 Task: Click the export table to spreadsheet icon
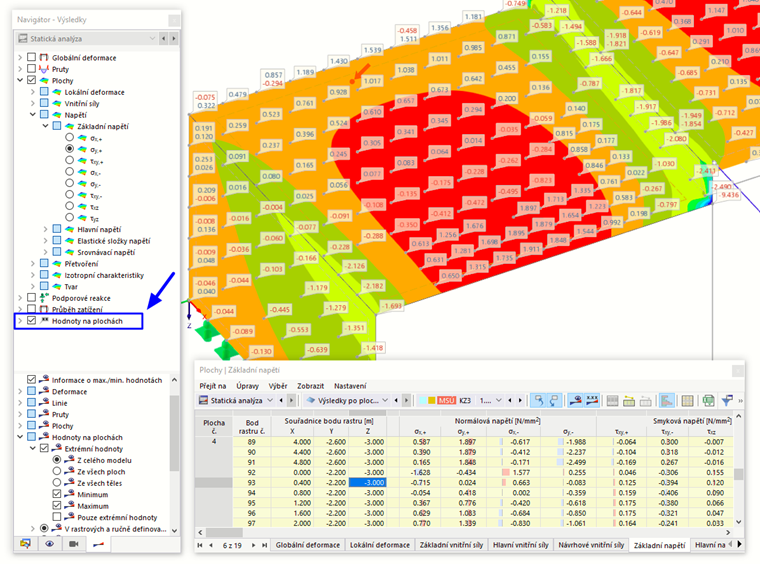click(x=709, y=401)
